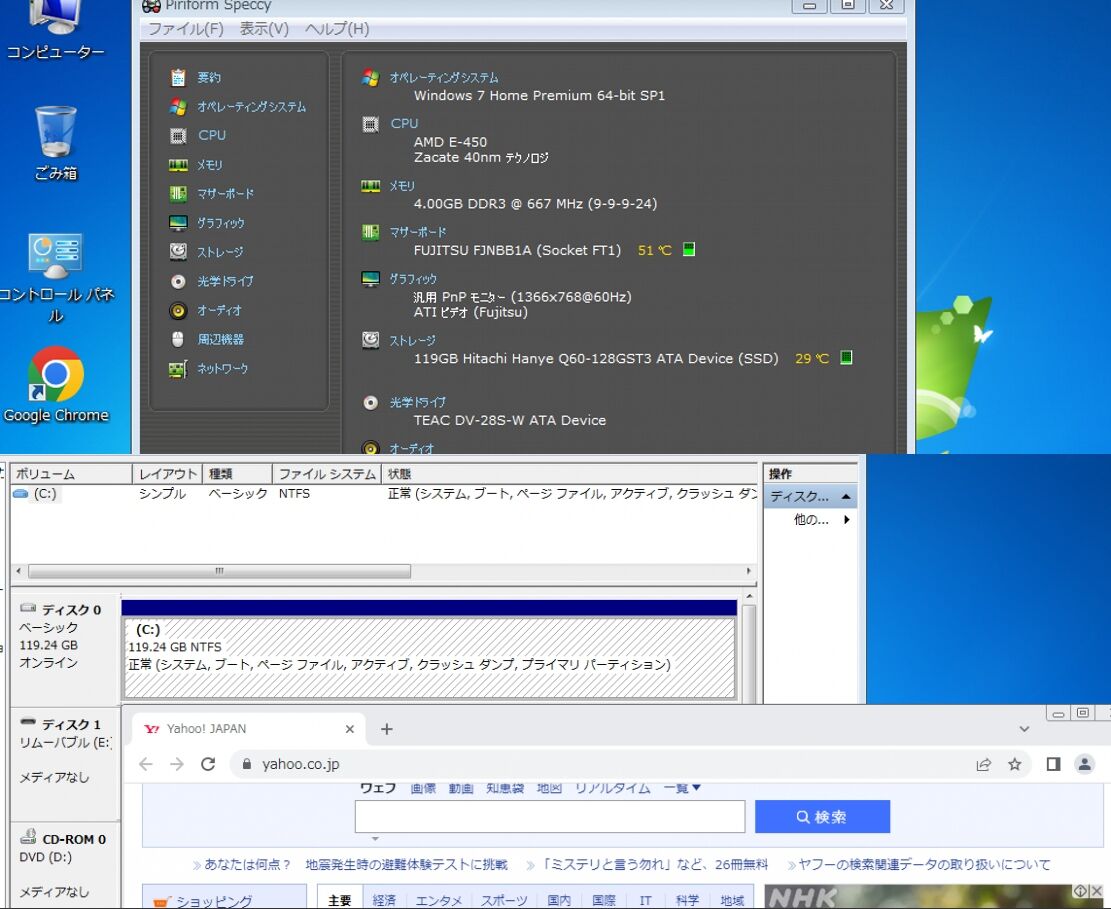
Task: Click the green storage temperature indicator
Action: [846, 357]
